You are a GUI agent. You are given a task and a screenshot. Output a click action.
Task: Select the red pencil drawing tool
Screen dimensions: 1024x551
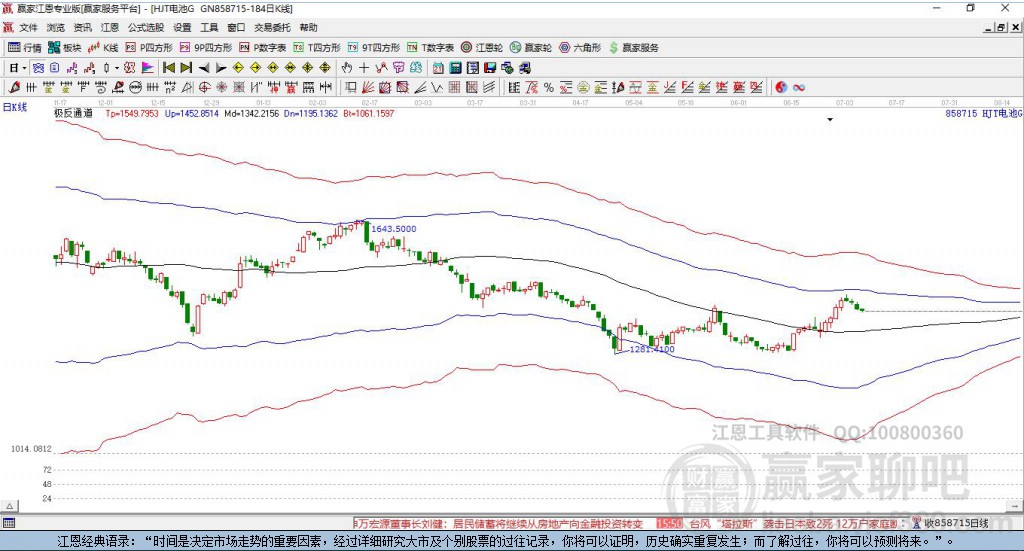tap(14, 87)
